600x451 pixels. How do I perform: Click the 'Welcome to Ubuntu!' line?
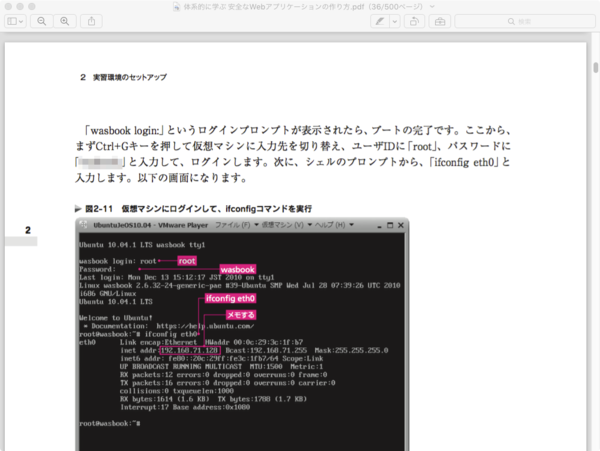[x=116, y=318]
